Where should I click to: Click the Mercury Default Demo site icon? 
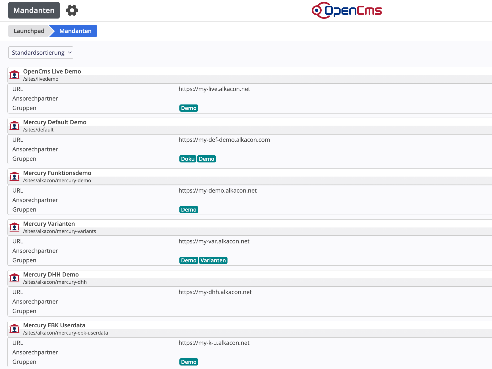tap(14, 126)
